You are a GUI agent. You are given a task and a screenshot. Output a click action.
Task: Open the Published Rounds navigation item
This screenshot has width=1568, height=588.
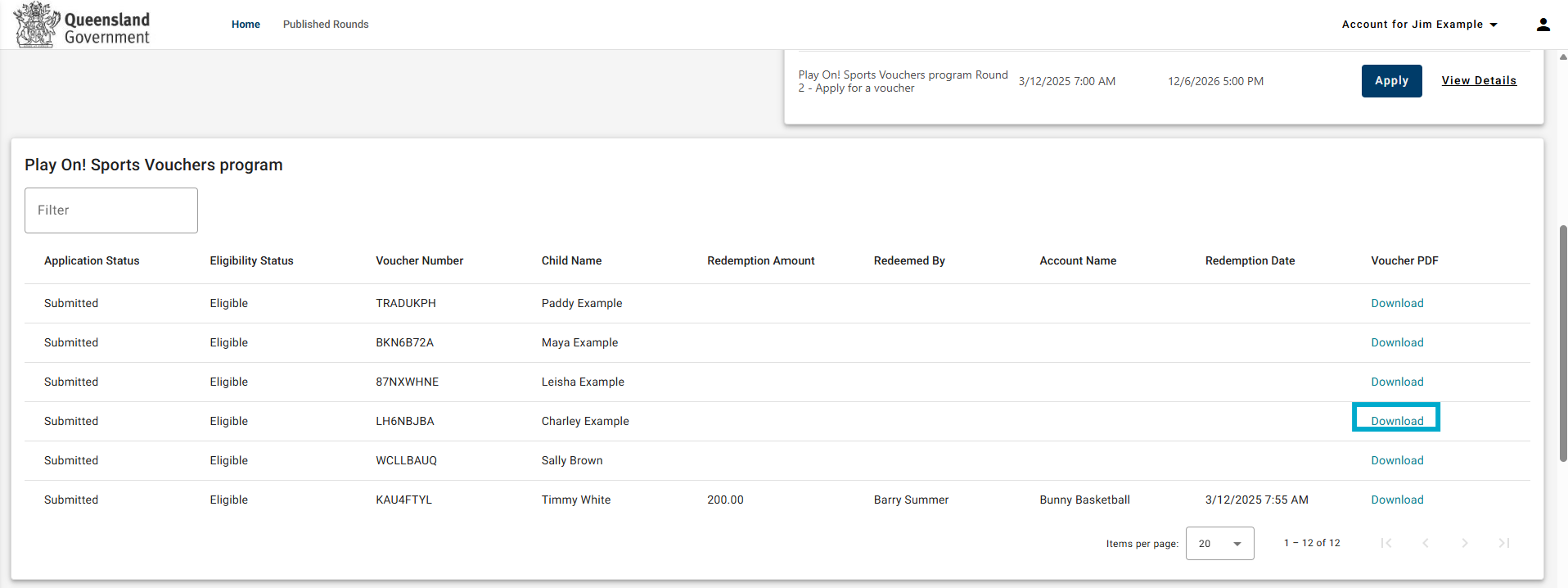(326, 25)
